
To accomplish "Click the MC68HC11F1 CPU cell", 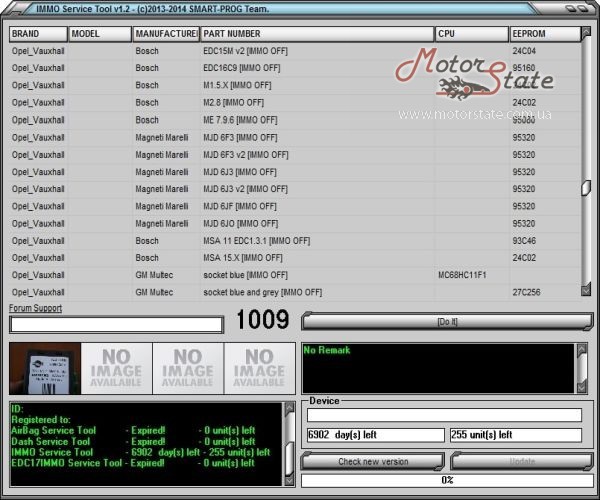I will (x=462, y=275).
